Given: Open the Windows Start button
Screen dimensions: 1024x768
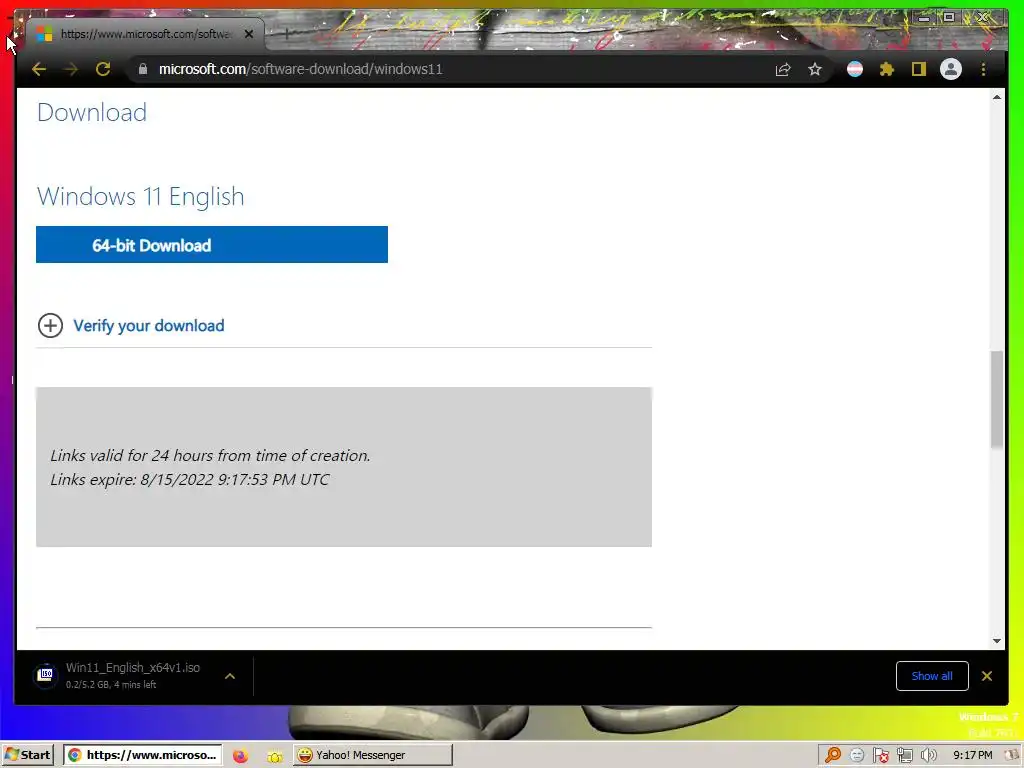Looking at the screenshot, I should tap(27, 755).
